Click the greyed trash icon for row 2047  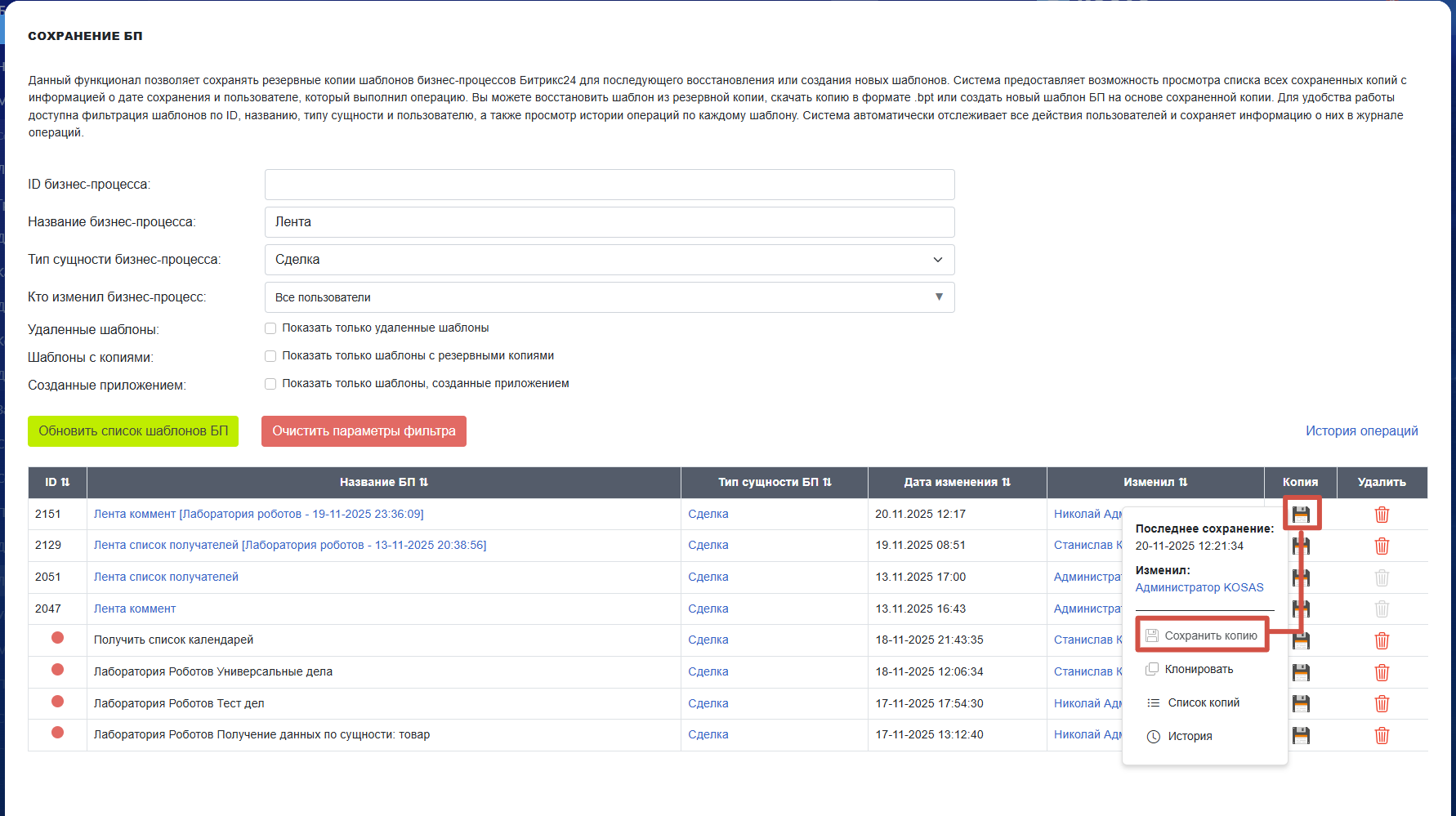pyautogui.click(x=1382, y=609)
